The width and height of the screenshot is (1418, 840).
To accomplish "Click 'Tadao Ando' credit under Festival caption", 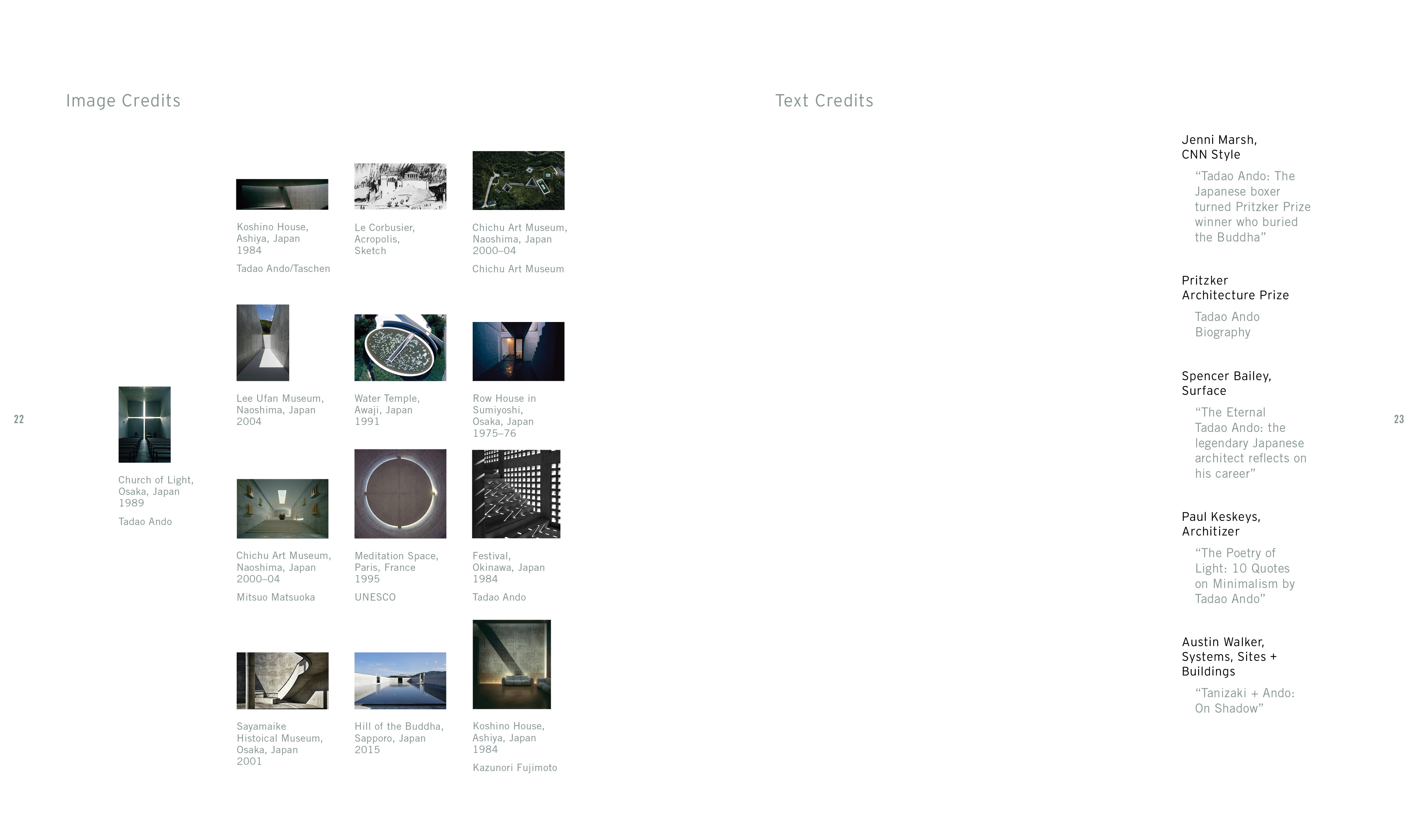I will click(499, 597).
